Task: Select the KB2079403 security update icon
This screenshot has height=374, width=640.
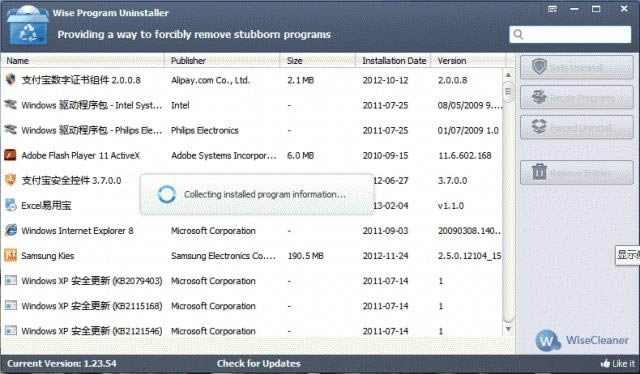Action: [x=11, y=280]
